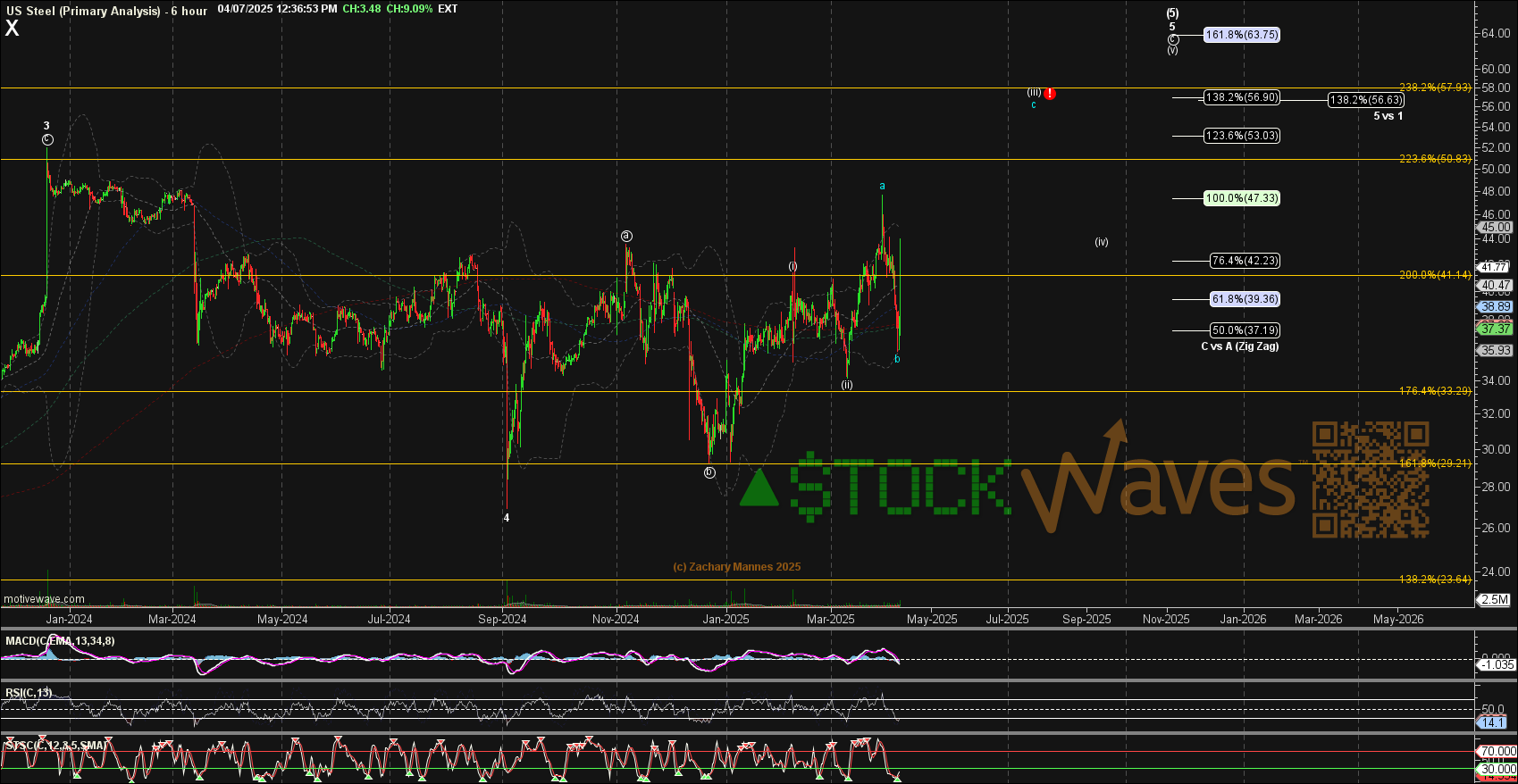Select the 76.4%(42.23) Fibonacci label
This screenshot has height=784, width=1518.
[x=1245, y=261]
